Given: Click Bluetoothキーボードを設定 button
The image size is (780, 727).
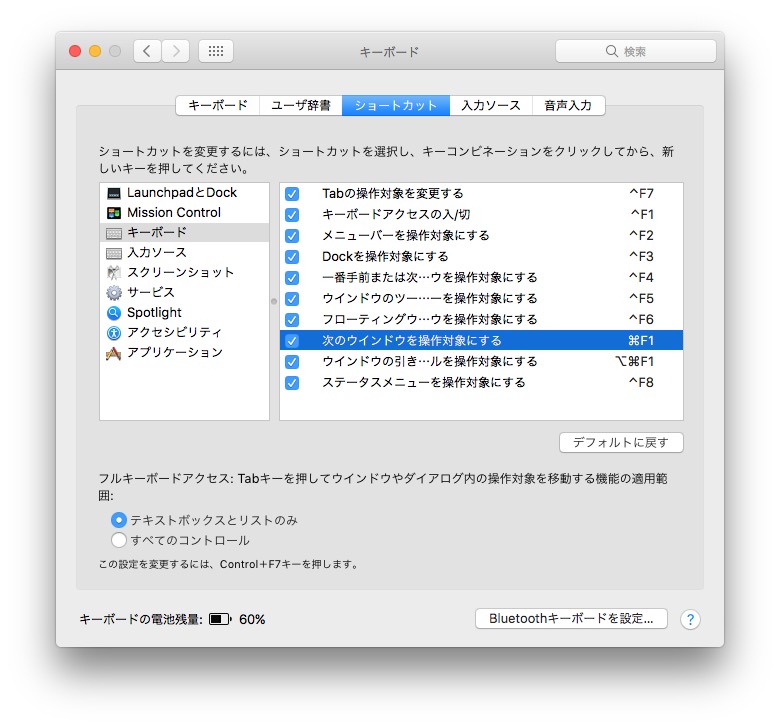Looking at the screenshot, I should pyautogui.click(x=571, y=619).
